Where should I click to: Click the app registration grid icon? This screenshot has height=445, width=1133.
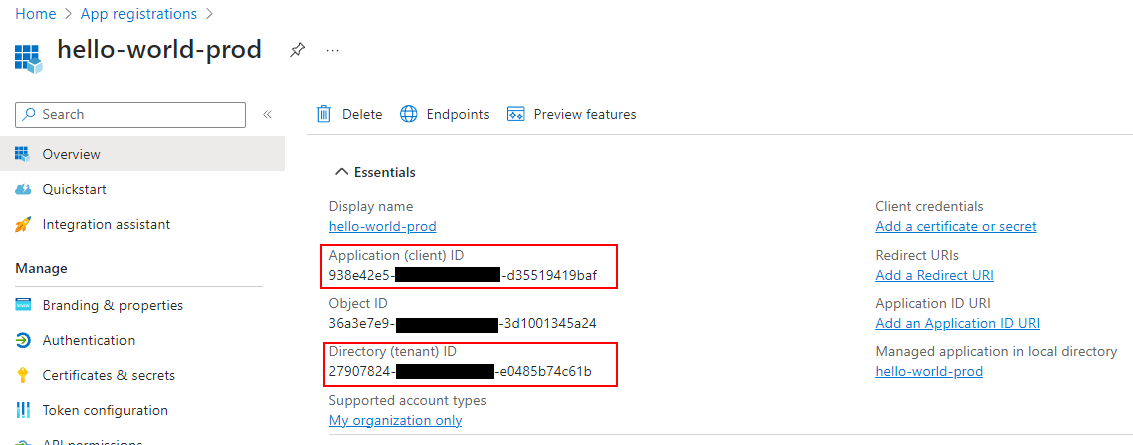pyautogui.click(x=29, y=58)
